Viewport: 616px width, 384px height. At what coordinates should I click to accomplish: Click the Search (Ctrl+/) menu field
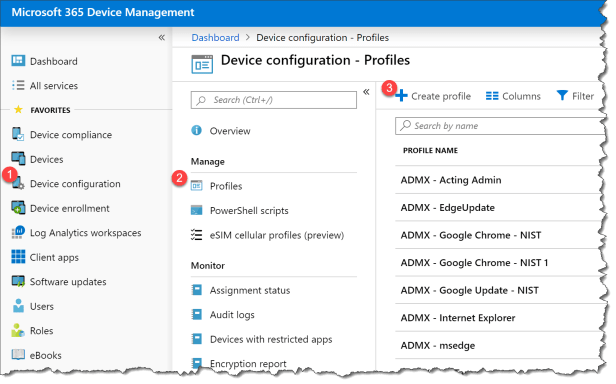274,100
